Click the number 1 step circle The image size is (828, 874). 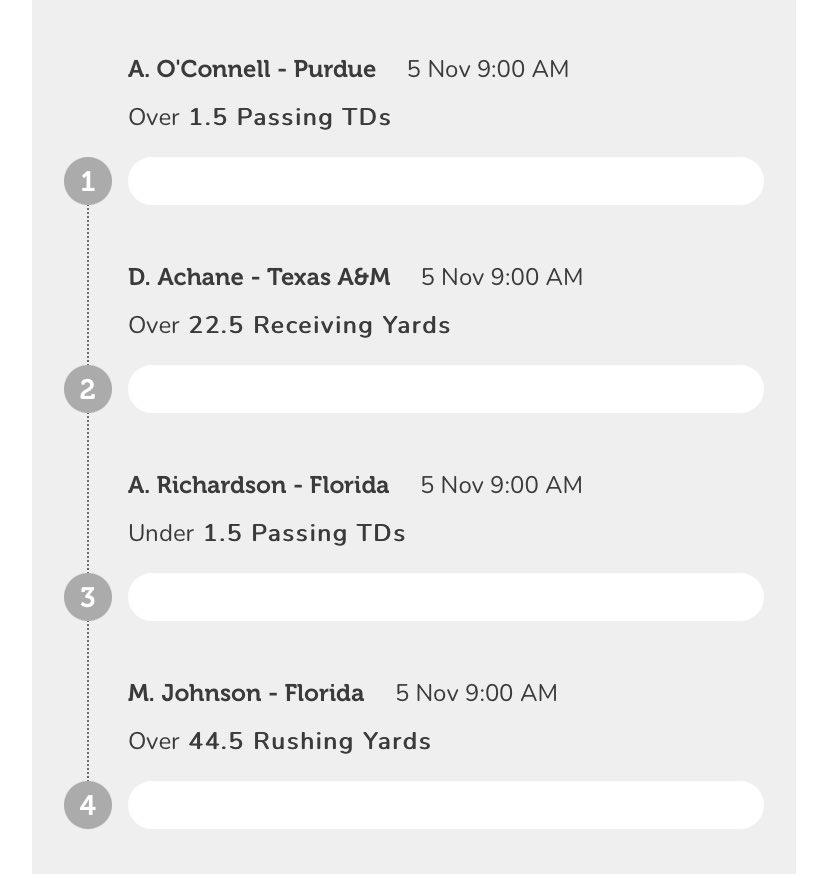(x=88, y=182)
